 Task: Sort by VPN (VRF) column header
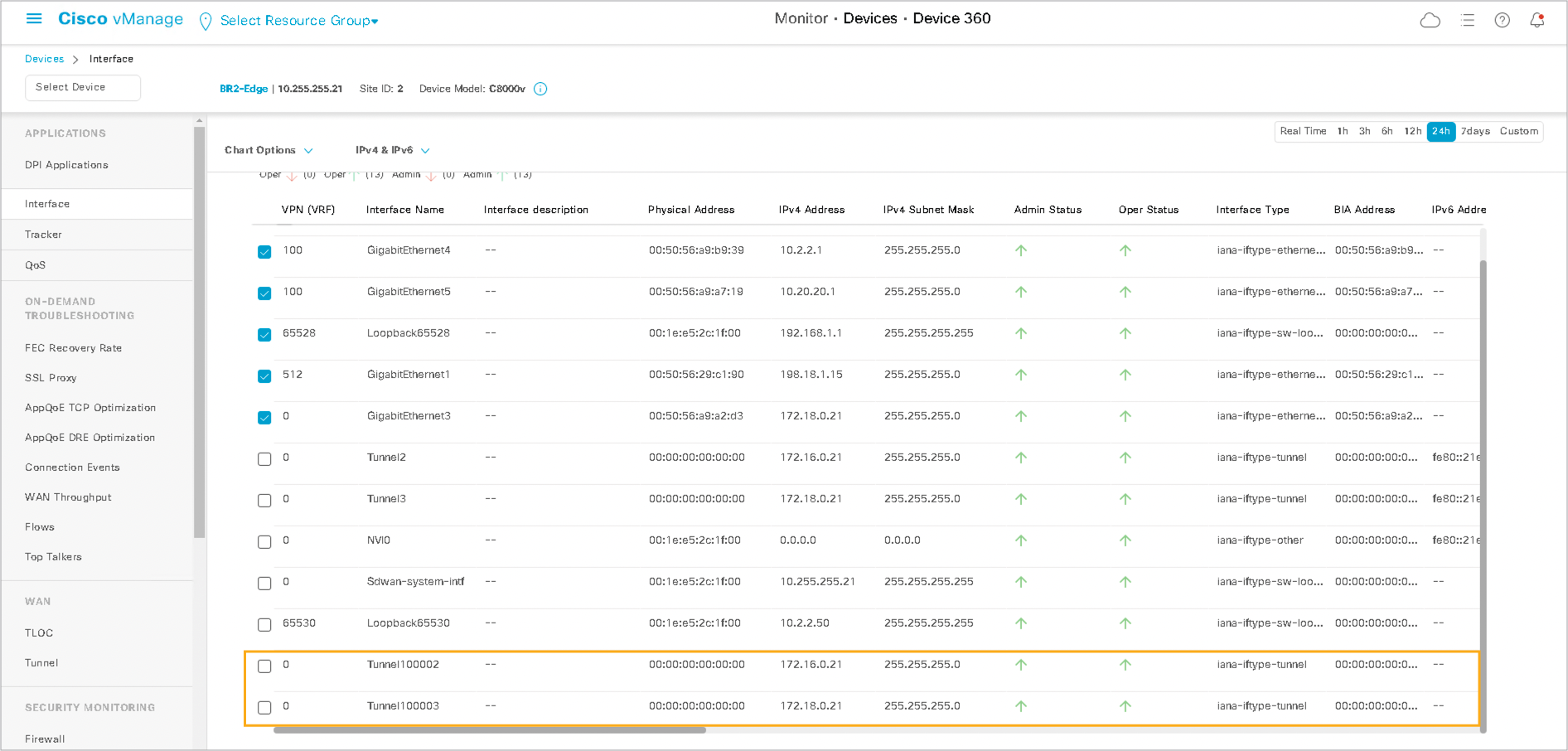tap(308, 210)
